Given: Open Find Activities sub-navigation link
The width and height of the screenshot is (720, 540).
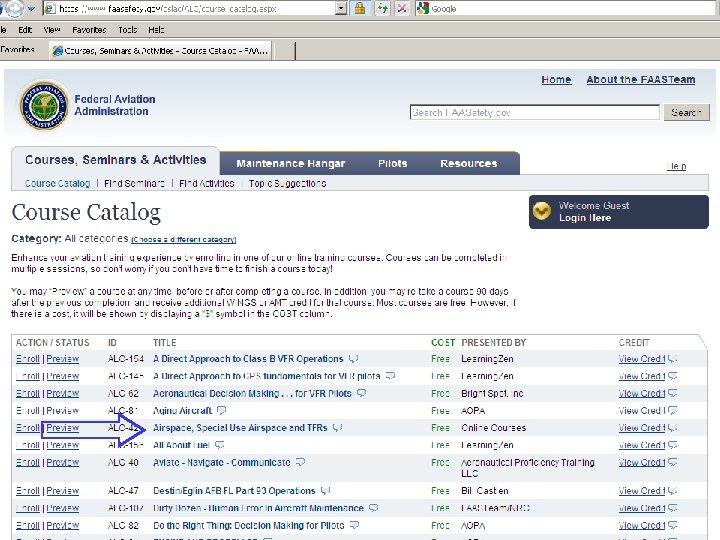Looking at the screenshot, I should (207, 183).
